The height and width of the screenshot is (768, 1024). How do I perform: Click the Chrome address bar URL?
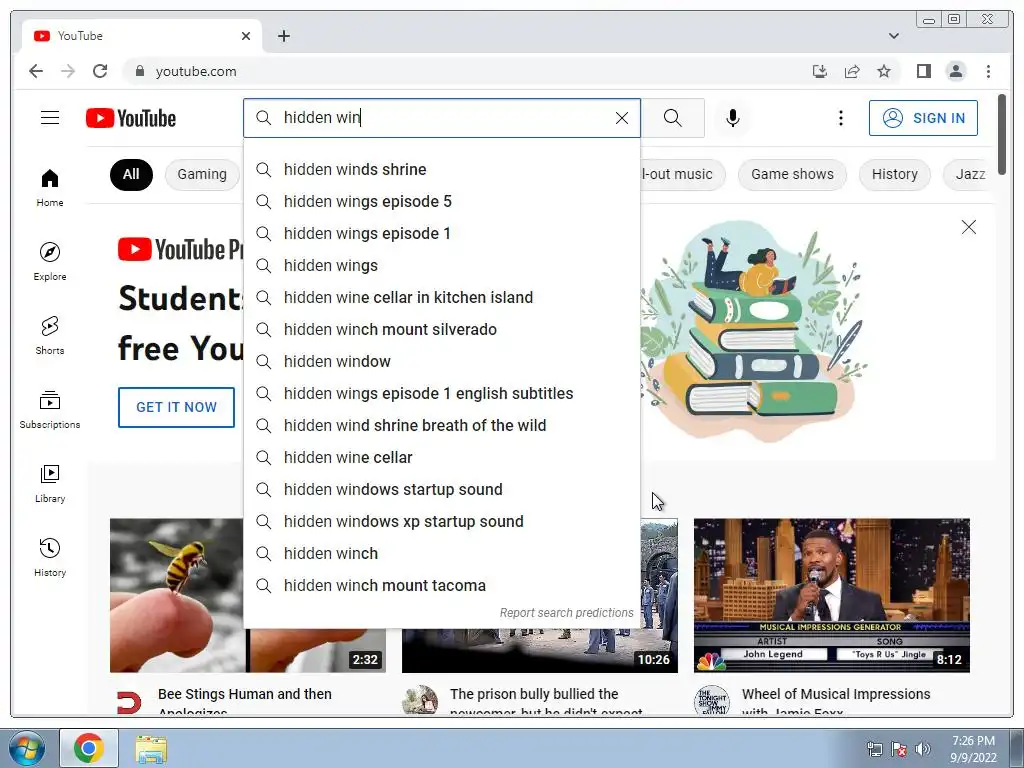pyautogui.click(x=196, y=71)
